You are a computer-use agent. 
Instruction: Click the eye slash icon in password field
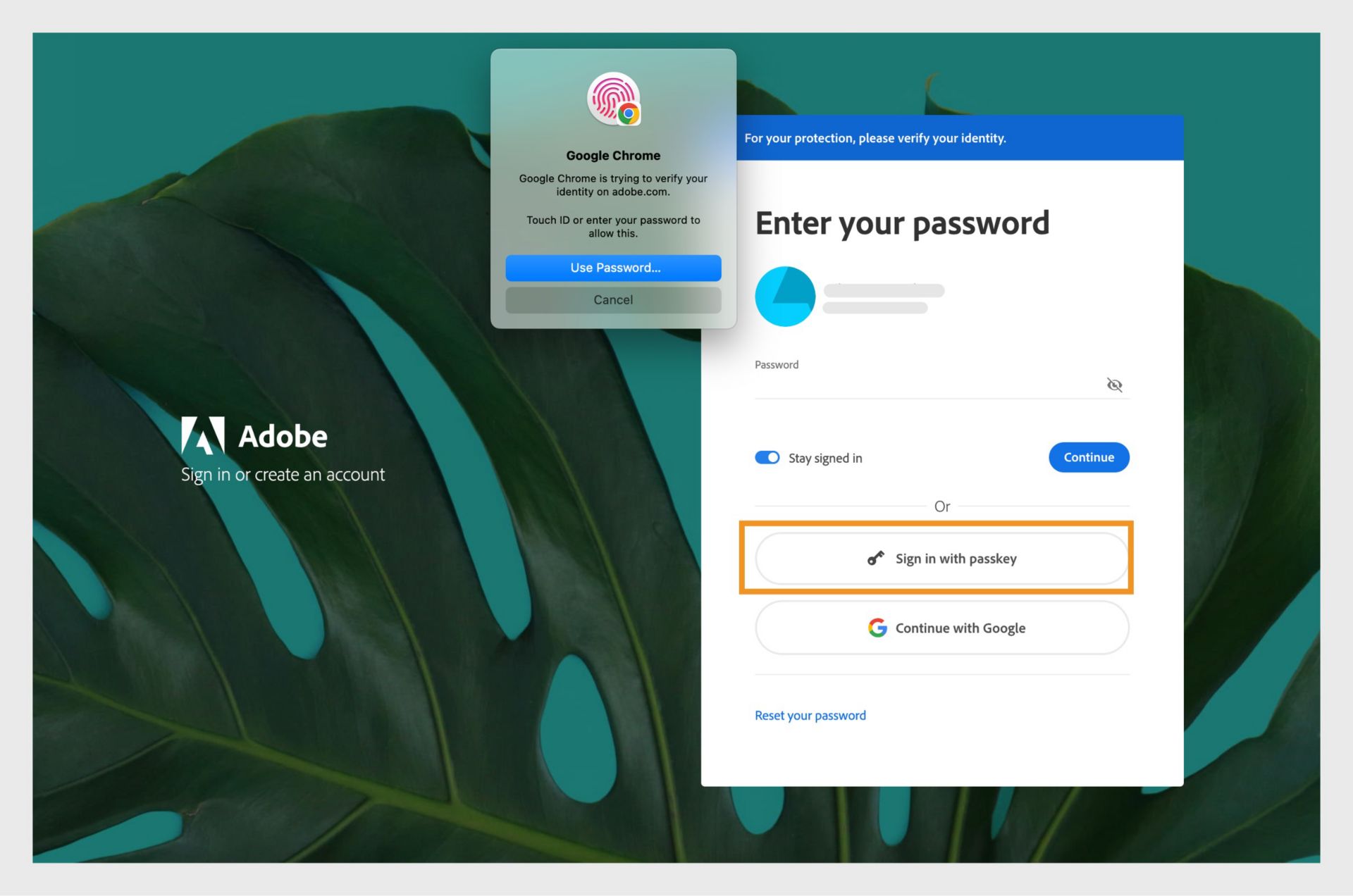point(1113,384)
